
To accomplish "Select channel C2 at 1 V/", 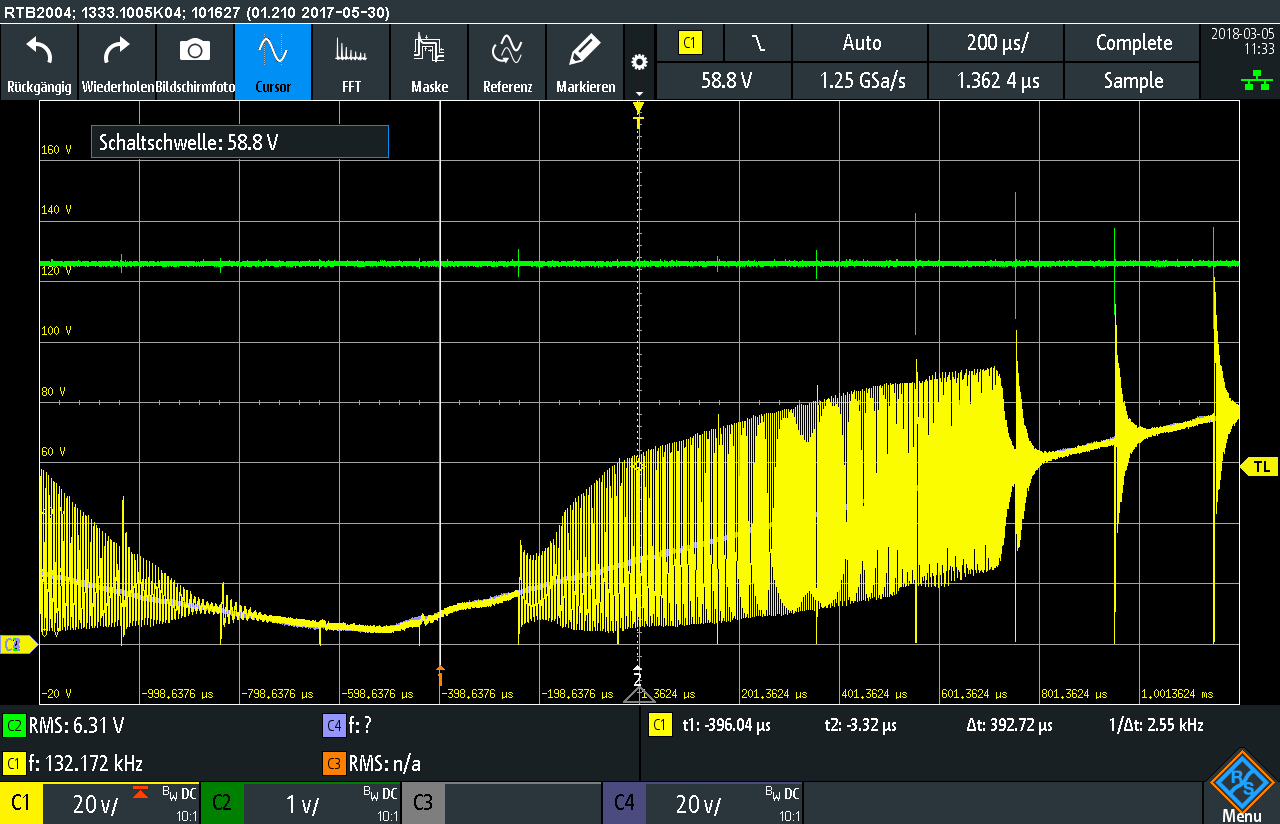I will coord(301,803).
